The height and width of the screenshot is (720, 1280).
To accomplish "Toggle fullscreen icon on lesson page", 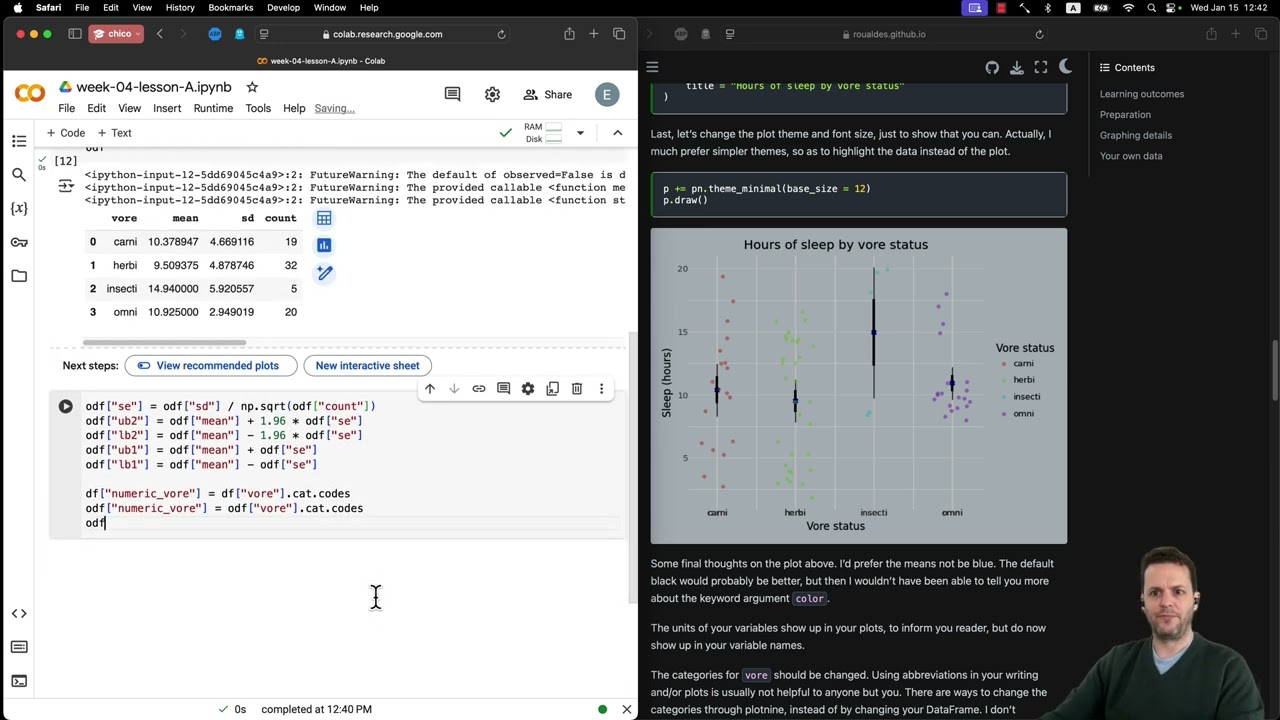I will tap(1041, 67).
